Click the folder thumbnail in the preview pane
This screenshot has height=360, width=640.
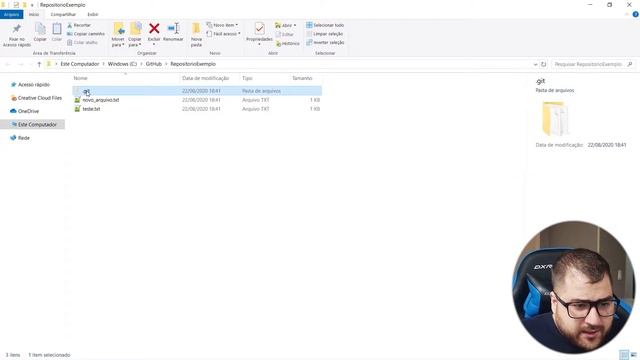(x=555, y=118)
